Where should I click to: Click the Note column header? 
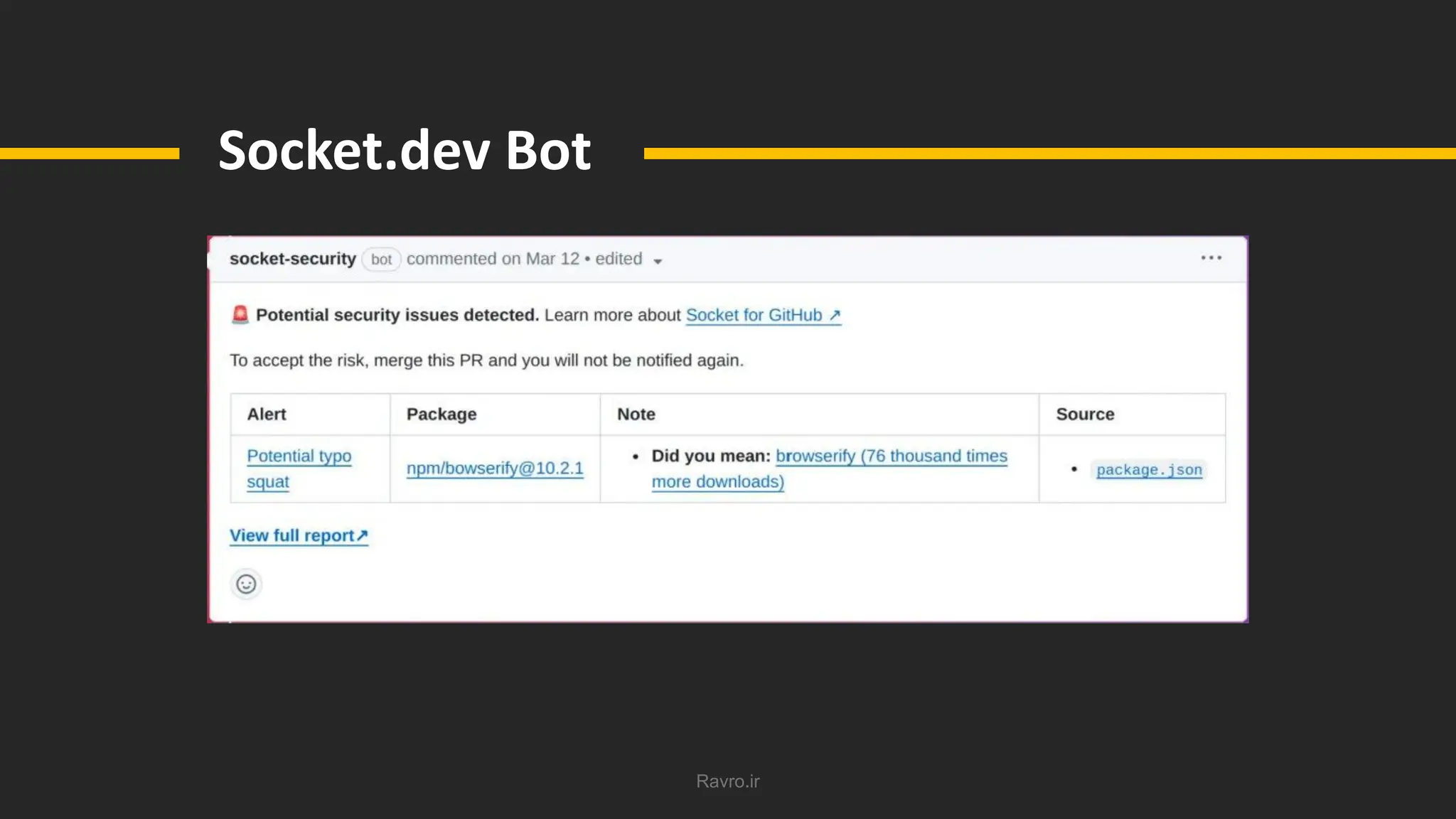(636, 414)
